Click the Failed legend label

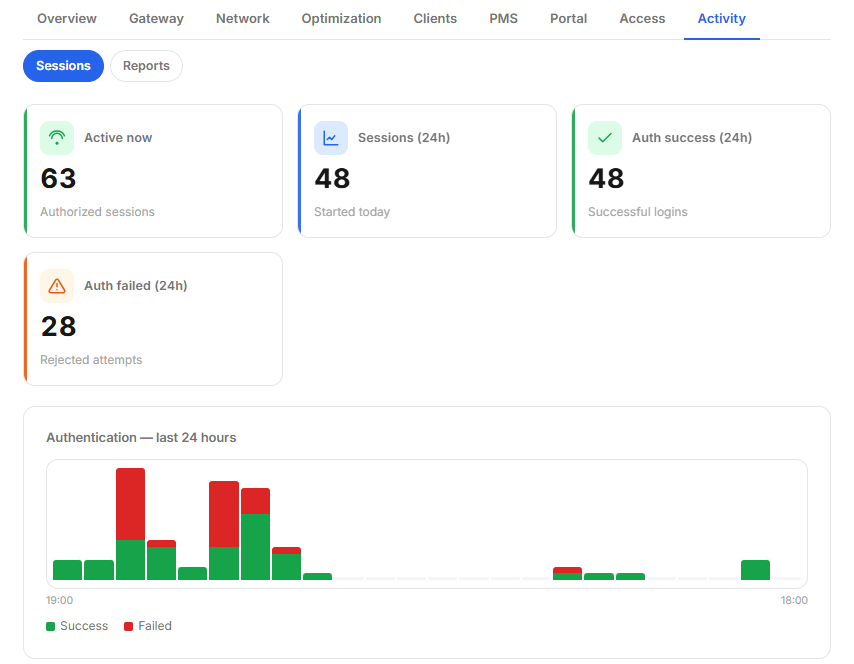[155, 626]
